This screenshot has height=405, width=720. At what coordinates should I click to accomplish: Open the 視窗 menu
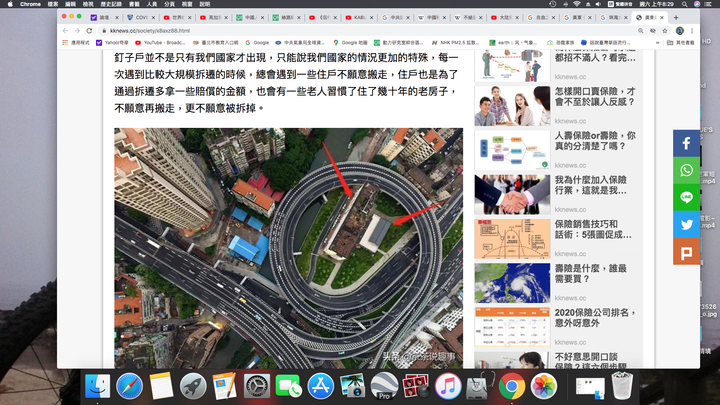pyautogui.click(x=187, y=4)
